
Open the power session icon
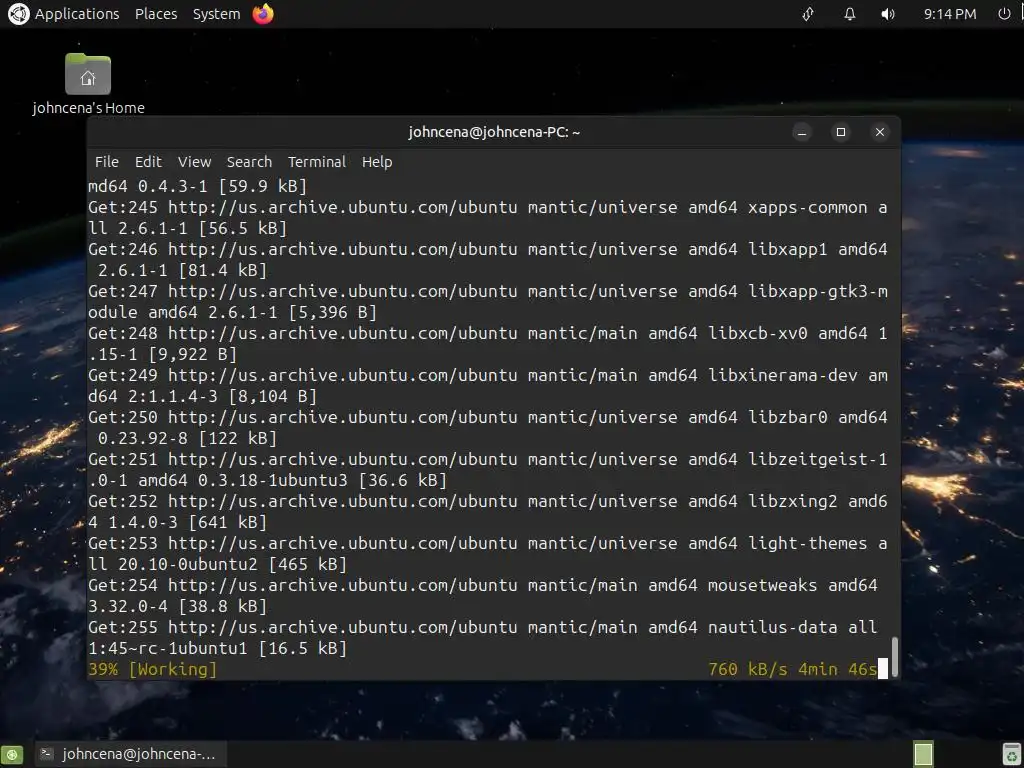(1004, 14)
